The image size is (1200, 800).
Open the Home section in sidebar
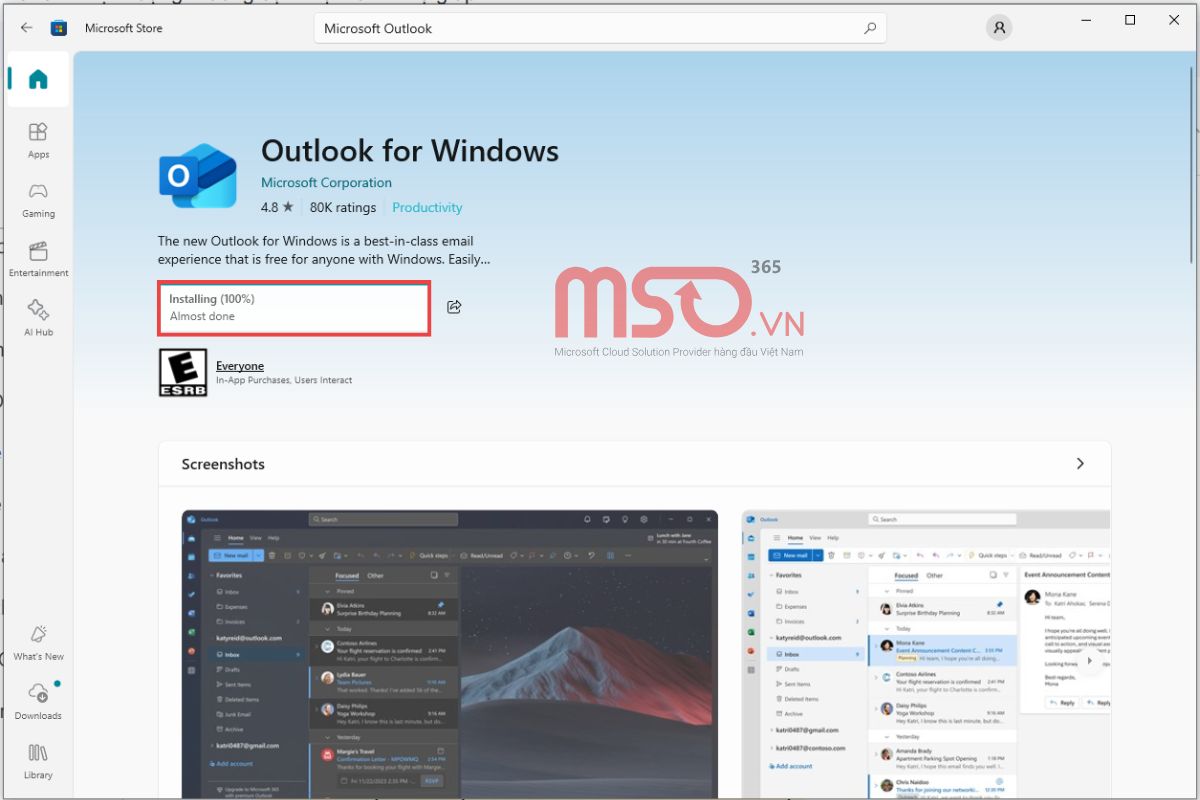coord(38,80)
